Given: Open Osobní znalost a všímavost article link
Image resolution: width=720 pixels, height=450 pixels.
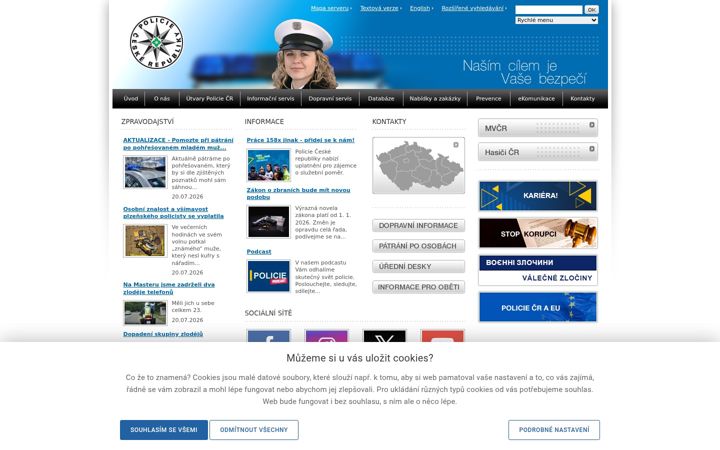Looking at the screenshot, I should pos(173,213).
